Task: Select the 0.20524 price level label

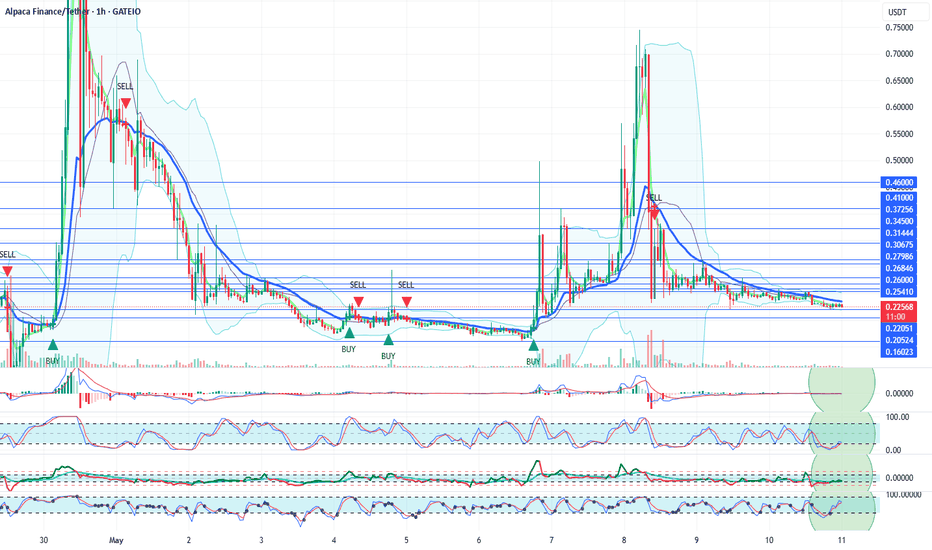Action: coord(899,340)
